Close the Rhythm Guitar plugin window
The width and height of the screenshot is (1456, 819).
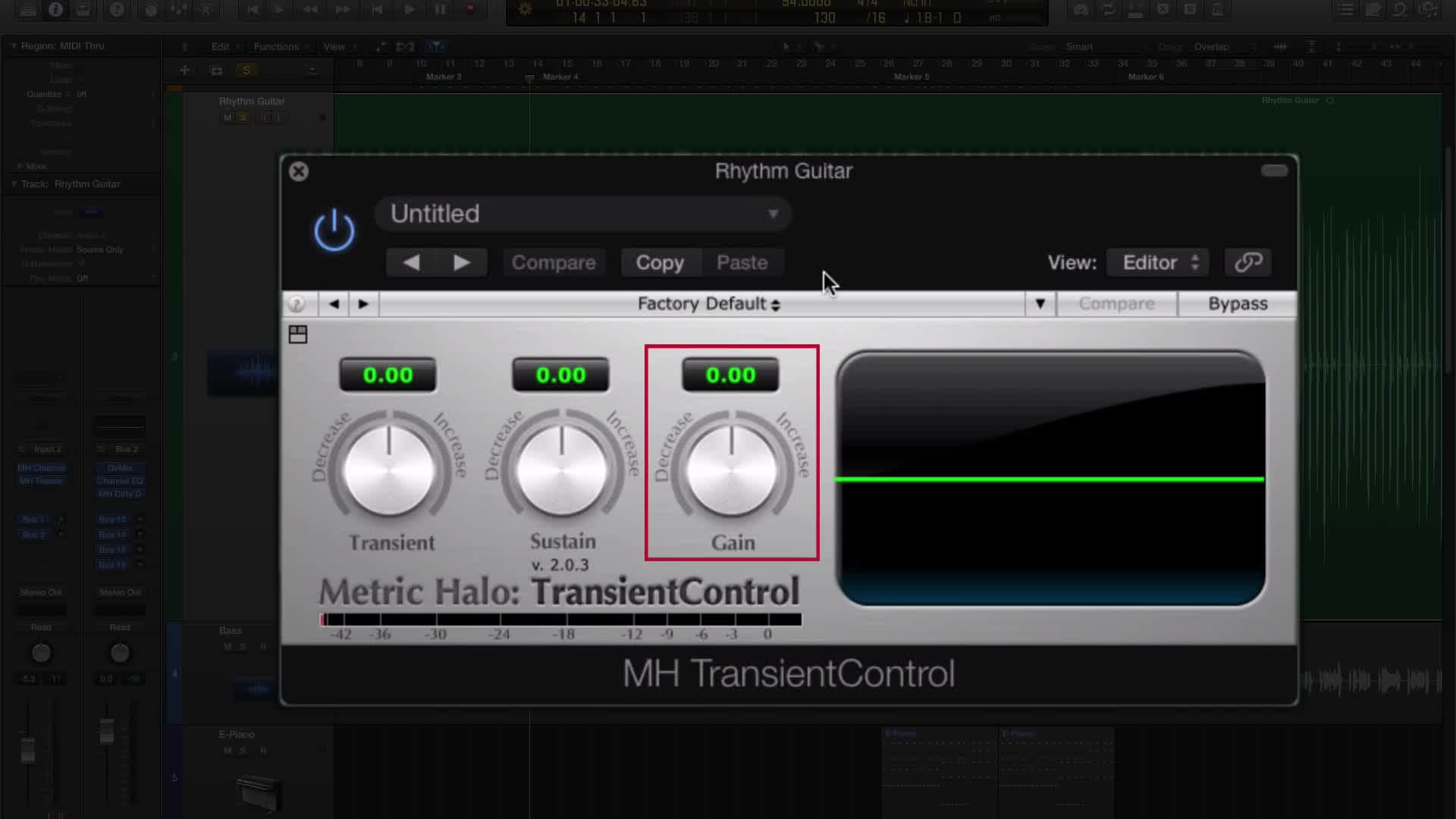(299, 171)
